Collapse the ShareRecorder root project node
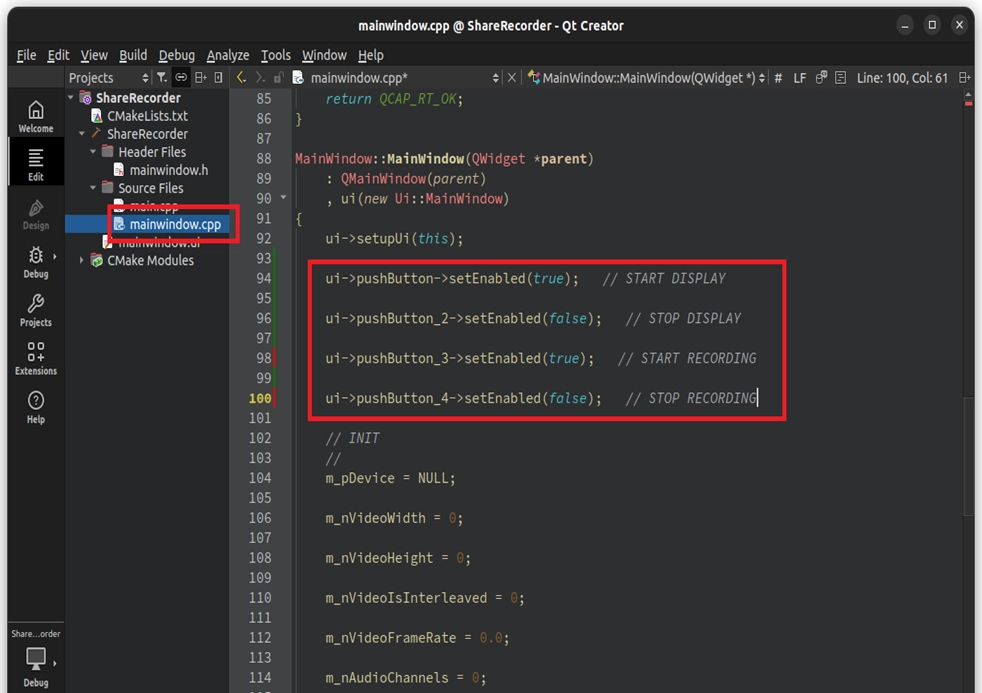The height and width of the screenshot is (693, 982). pyautogui.click(x=71, y=98)
